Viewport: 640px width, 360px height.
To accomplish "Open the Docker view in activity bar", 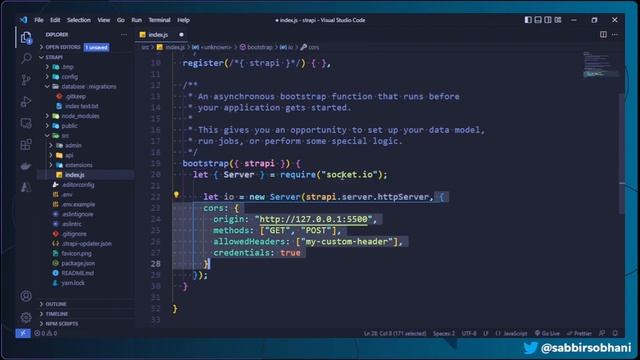I will (26, 166).
